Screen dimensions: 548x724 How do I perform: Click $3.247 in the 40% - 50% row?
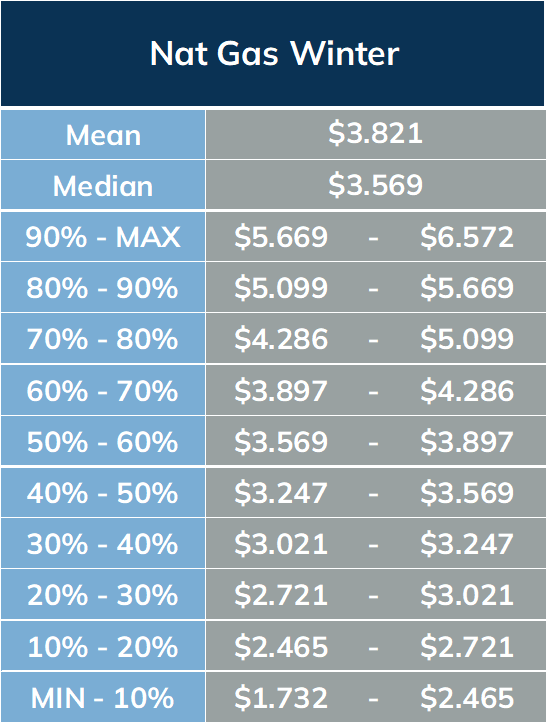pos(281,493)
